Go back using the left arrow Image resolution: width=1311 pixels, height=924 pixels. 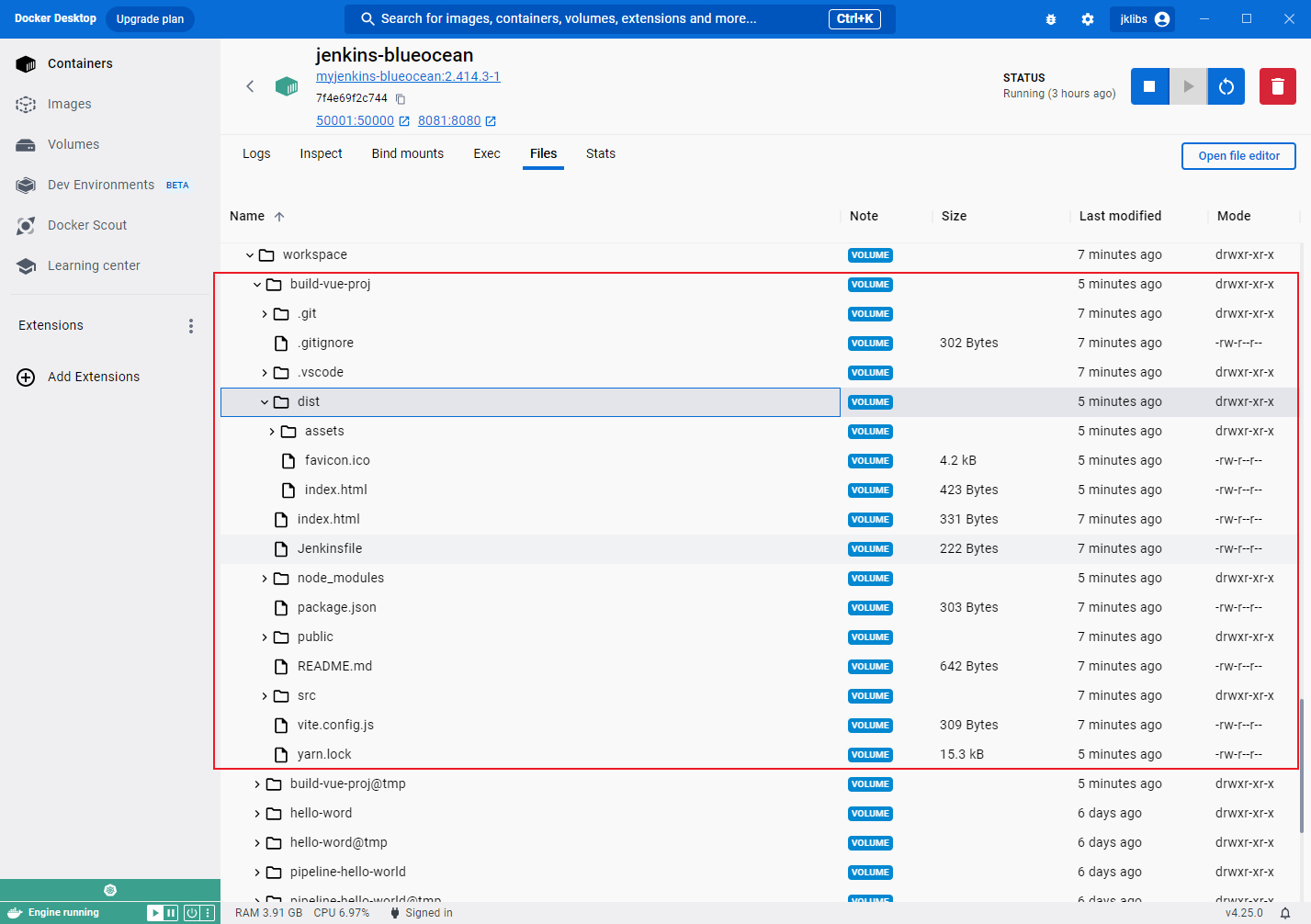coord(250,86)
